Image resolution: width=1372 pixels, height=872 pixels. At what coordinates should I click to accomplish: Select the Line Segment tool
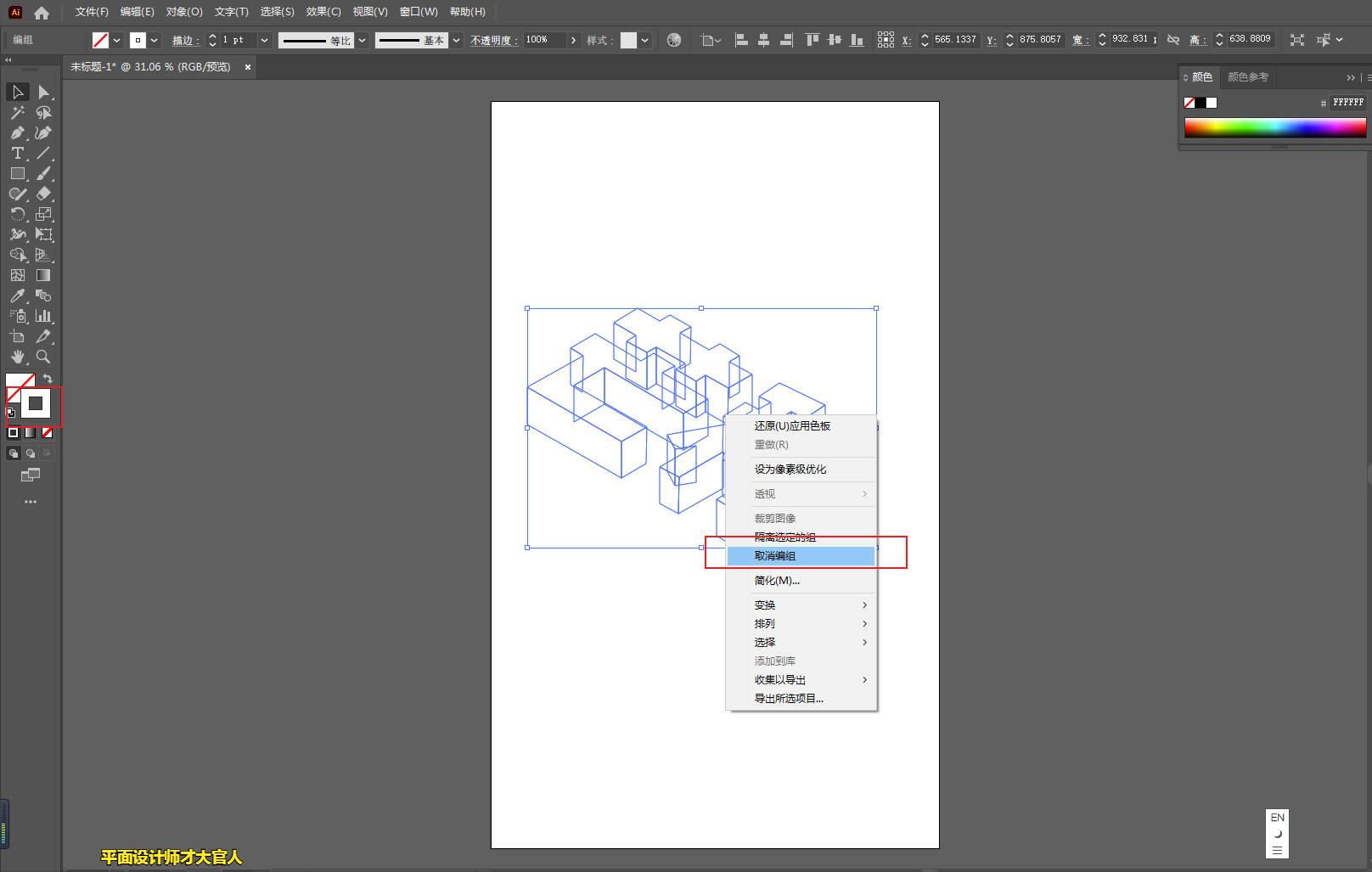[43, 153]
